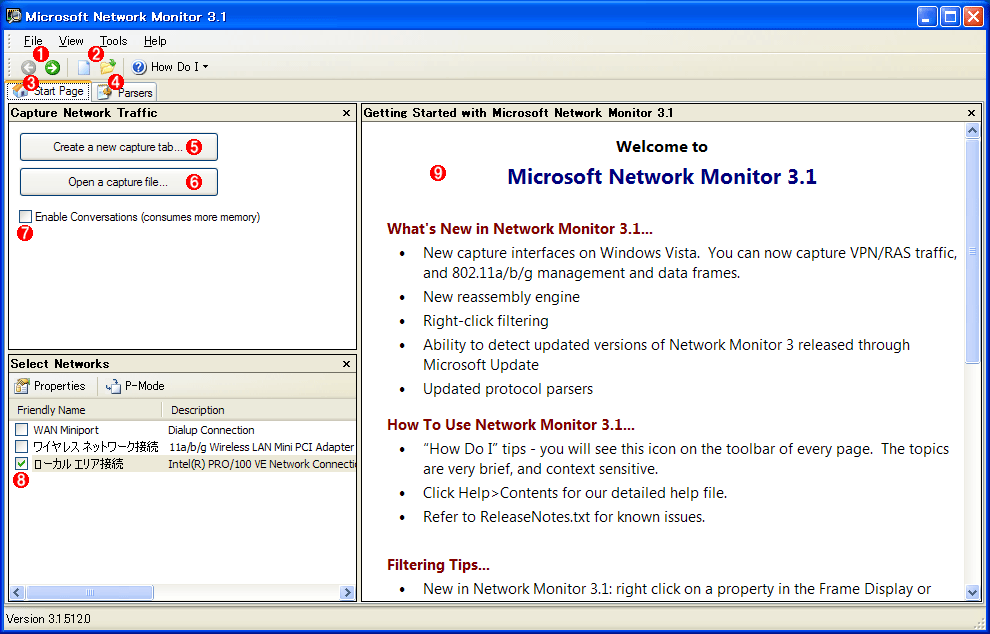Click the Refer to ReleaseNotes.txt bullet text
Screen dimensions: 990x634
pyautogui.click(x=564, y=517)
